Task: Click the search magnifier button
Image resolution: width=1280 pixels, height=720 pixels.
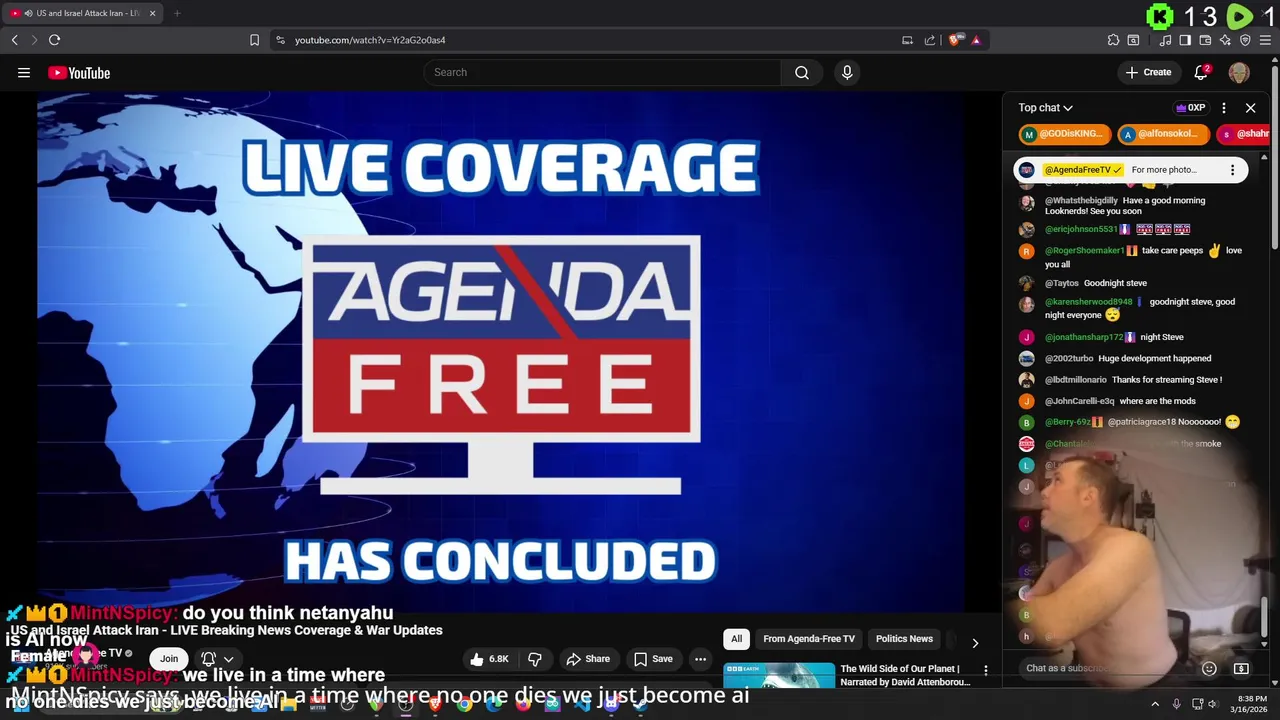Action: click(x=802, y=72)
